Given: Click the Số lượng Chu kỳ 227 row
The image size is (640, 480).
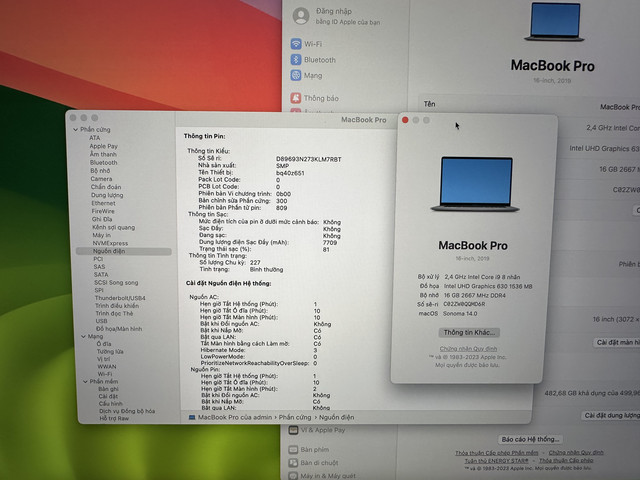Looking at the screenshot, I should coord(230,262).
